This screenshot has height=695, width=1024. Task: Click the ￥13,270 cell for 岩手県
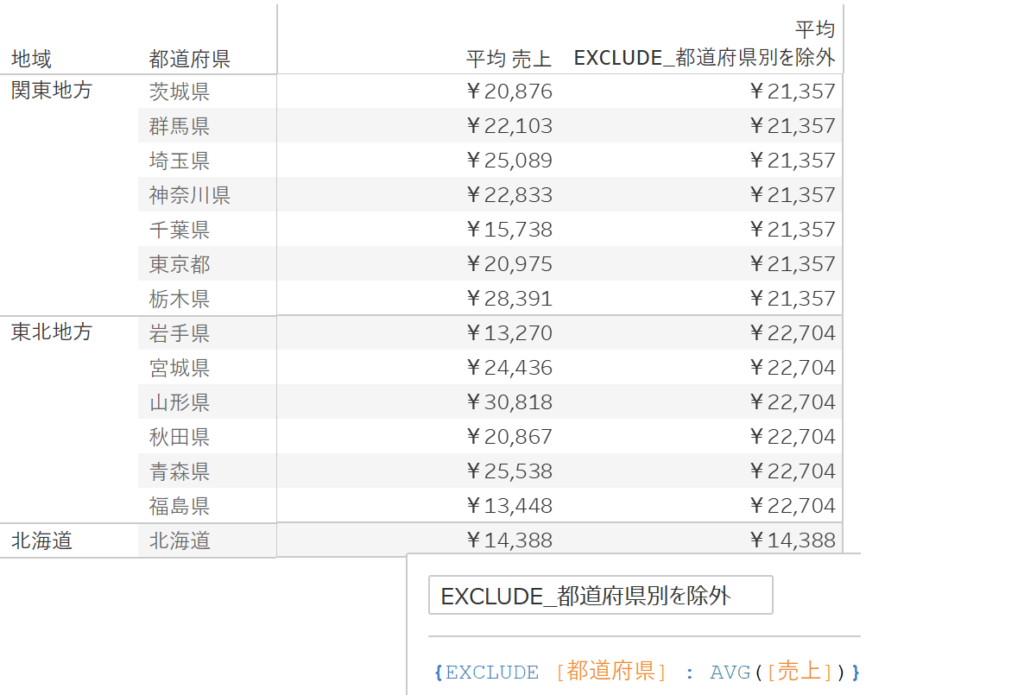click(509, 333)
